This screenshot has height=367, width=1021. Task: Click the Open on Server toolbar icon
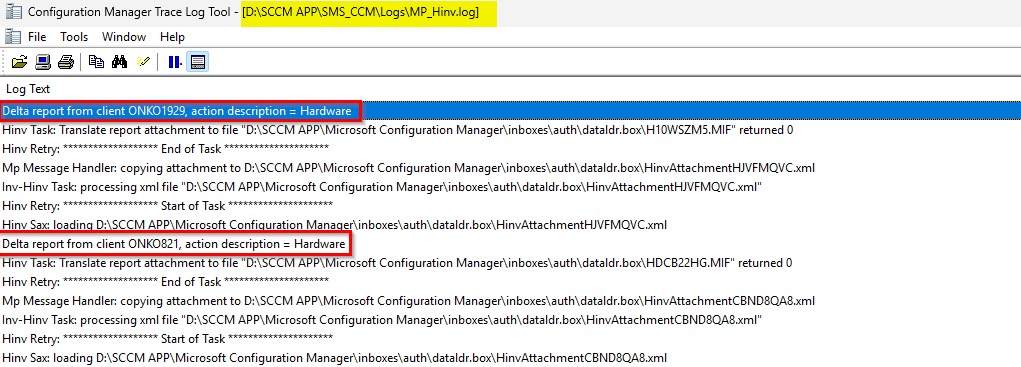coord(43,62)
